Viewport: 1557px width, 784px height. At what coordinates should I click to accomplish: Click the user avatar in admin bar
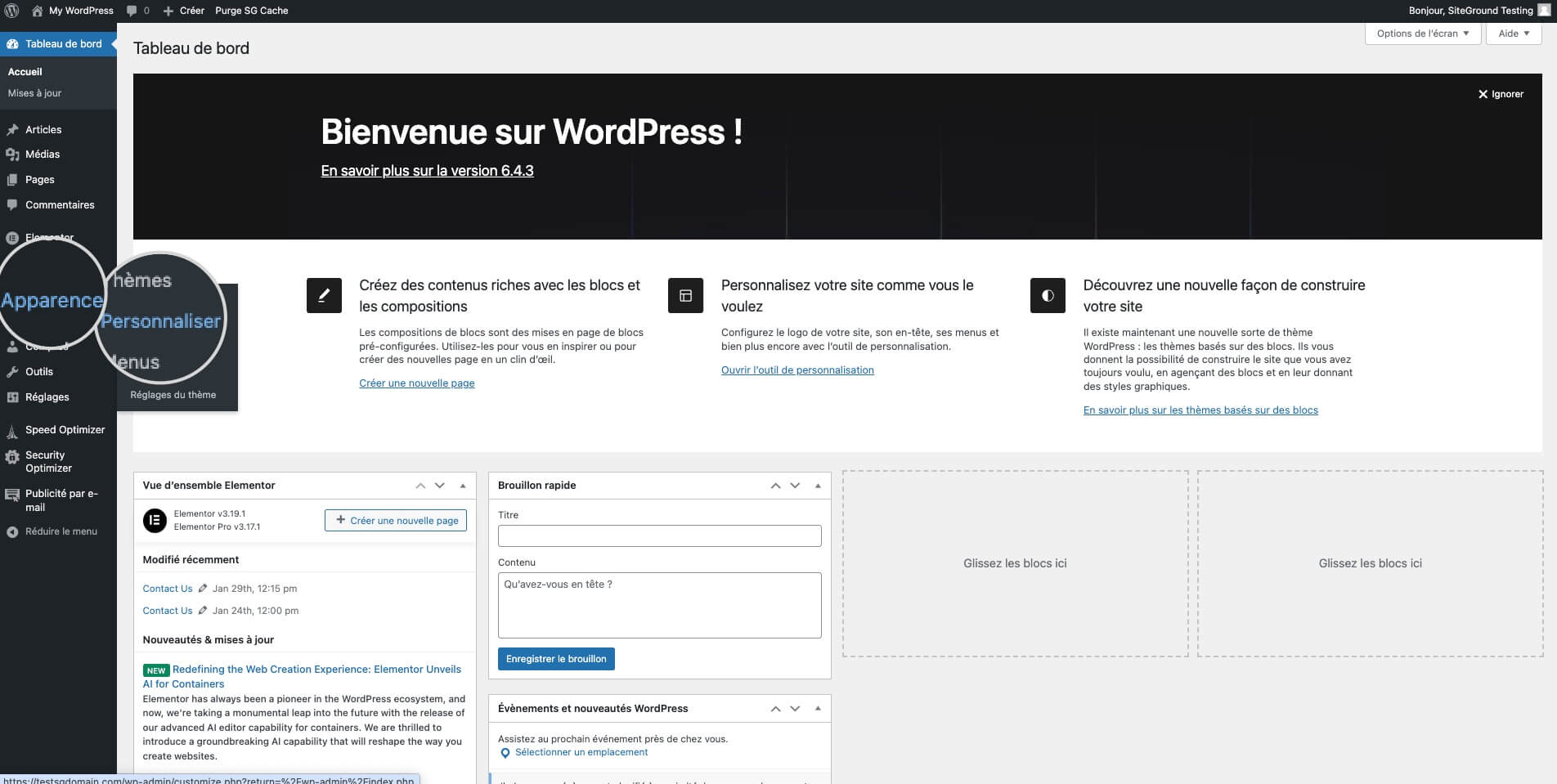(1544, 11)
